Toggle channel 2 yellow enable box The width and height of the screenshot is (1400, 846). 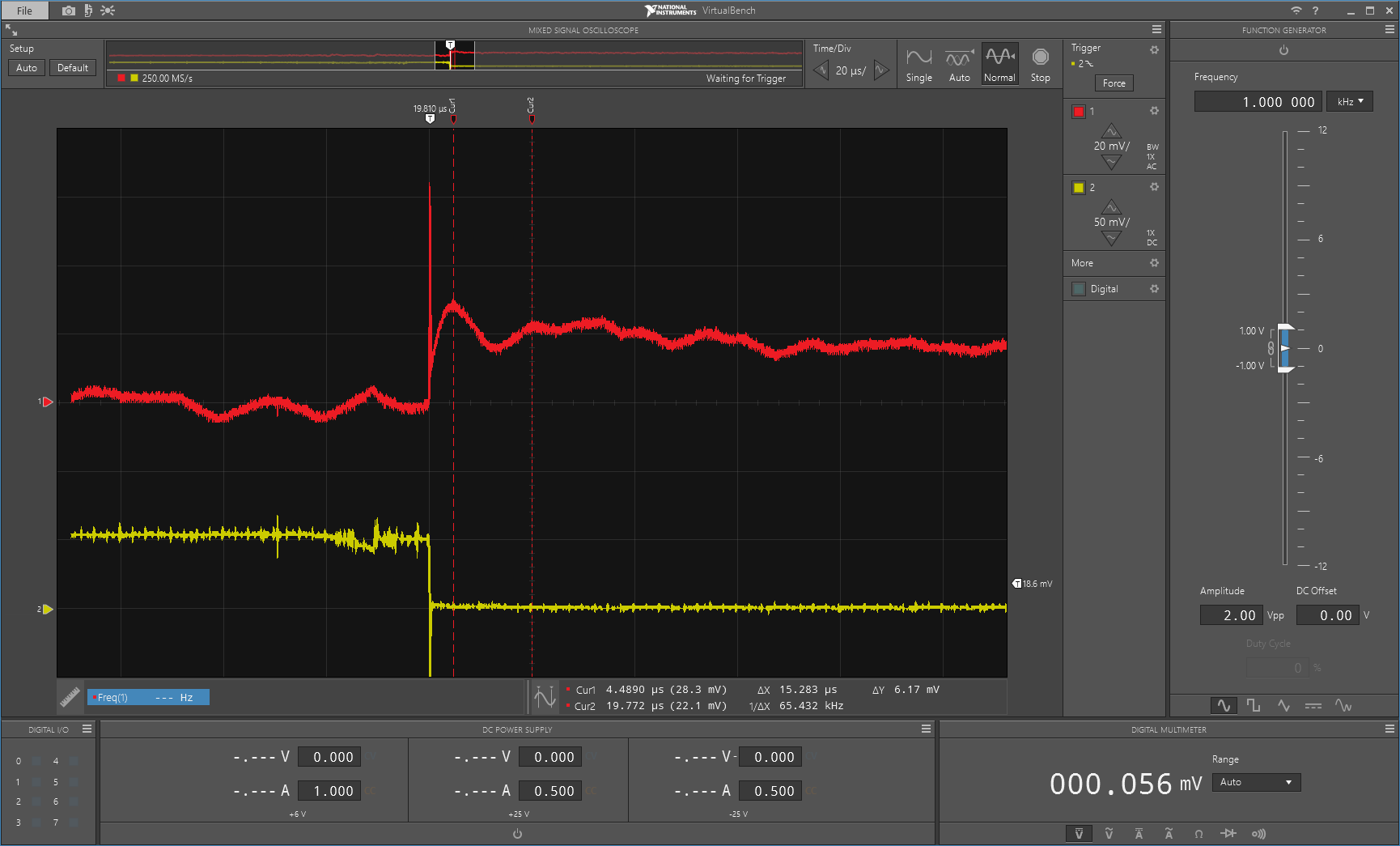[1079, 188]
